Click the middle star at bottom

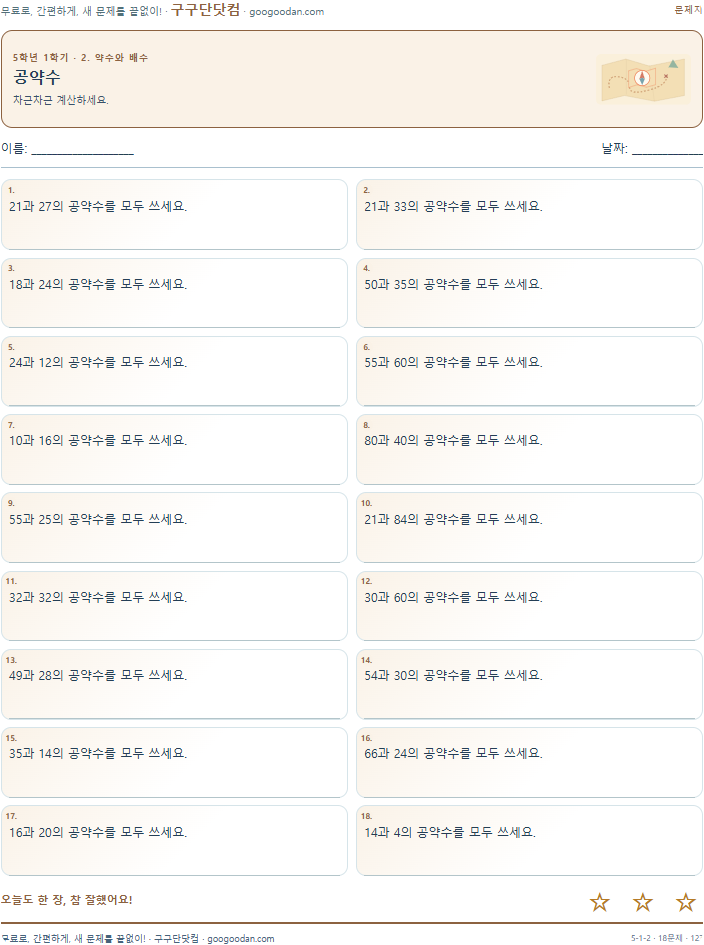click(643, 902)
